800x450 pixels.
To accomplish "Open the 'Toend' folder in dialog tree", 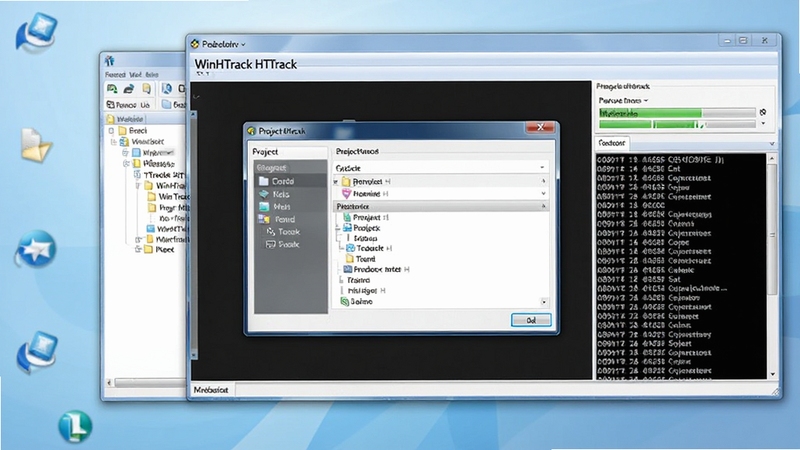I will (361, 259).
